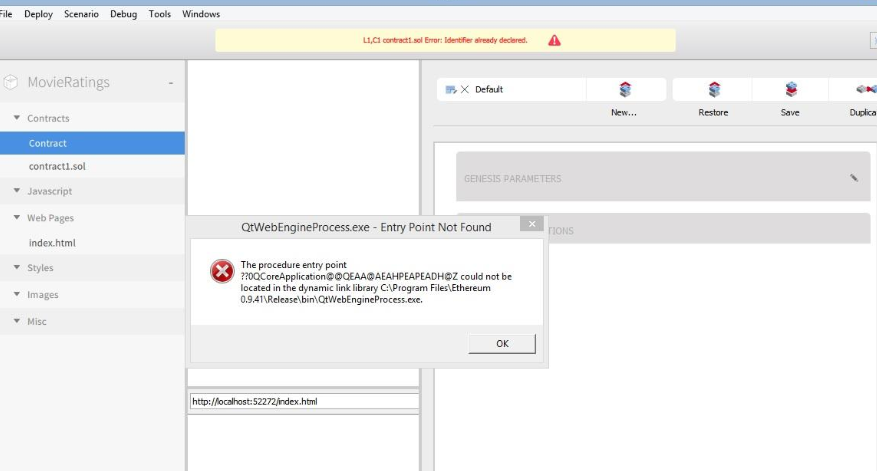Click the edit scenario icon before Default
Viewport: 877px width, 471px height.
pyautogui.click(x=451, y=90)
